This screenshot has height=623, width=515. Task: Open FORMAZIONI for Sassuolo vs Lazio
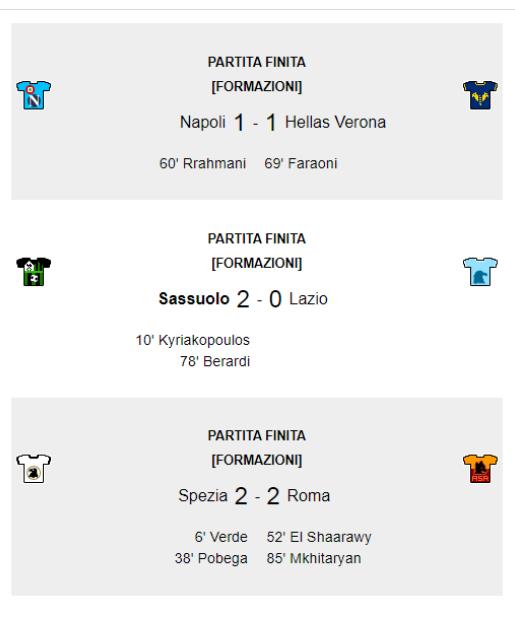[257, 263]
